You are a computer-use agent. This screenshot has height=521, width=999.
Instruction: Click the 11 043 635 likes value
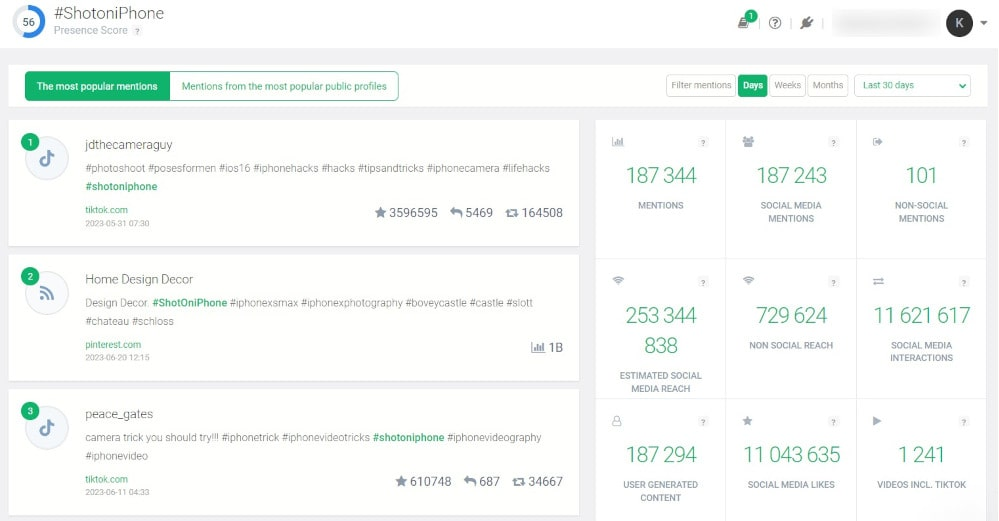pos(791,454)
